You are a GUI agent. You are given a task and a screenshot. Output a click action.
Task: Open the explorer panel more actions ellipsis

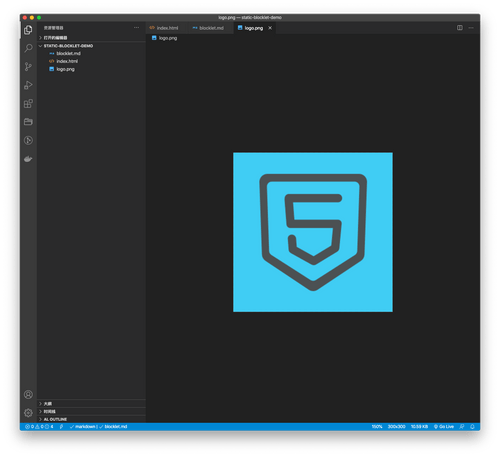pos(136,28)
